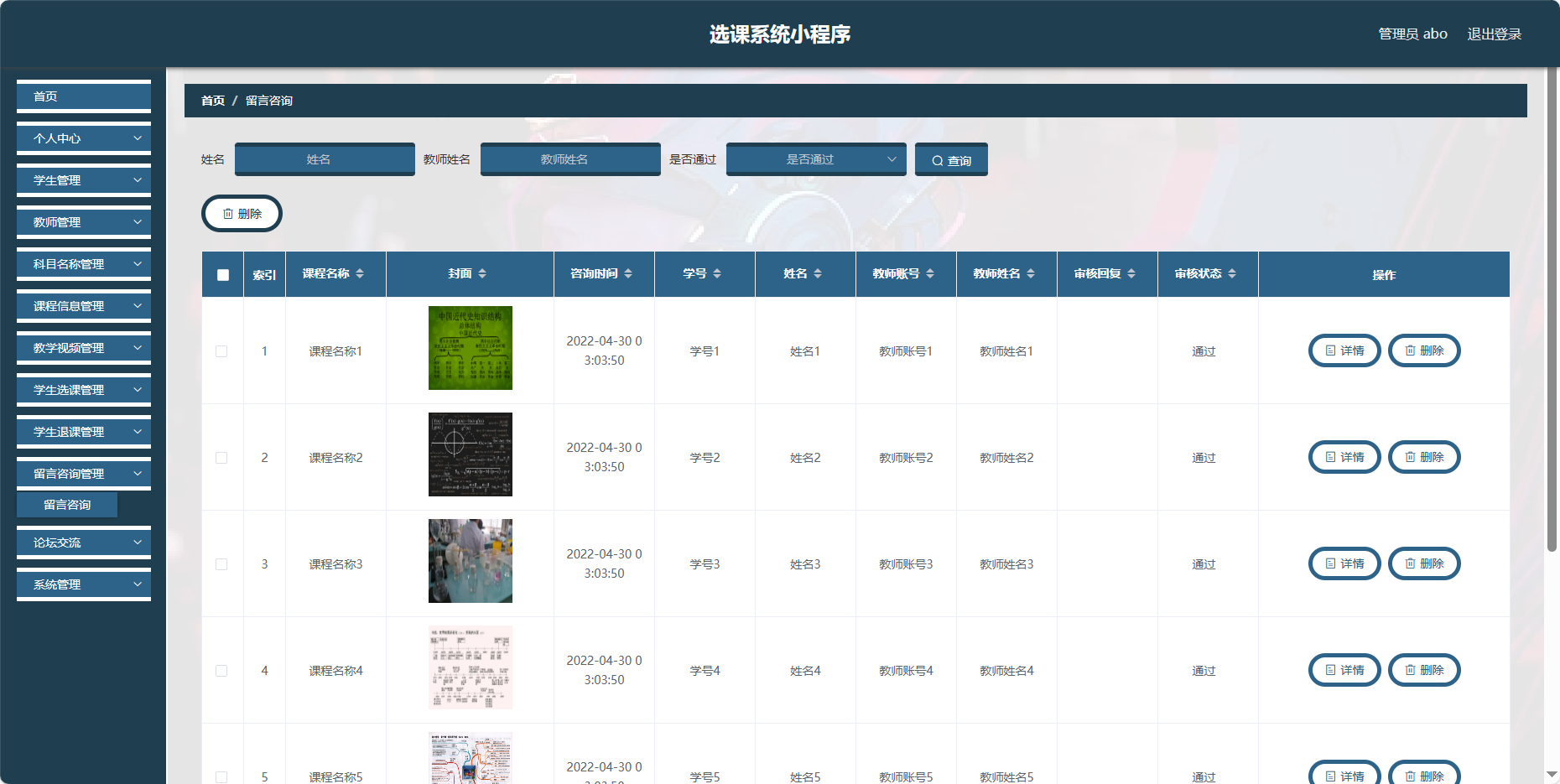
Task: Open the 是否通过 dropdown filter
Action: [816, 159]
